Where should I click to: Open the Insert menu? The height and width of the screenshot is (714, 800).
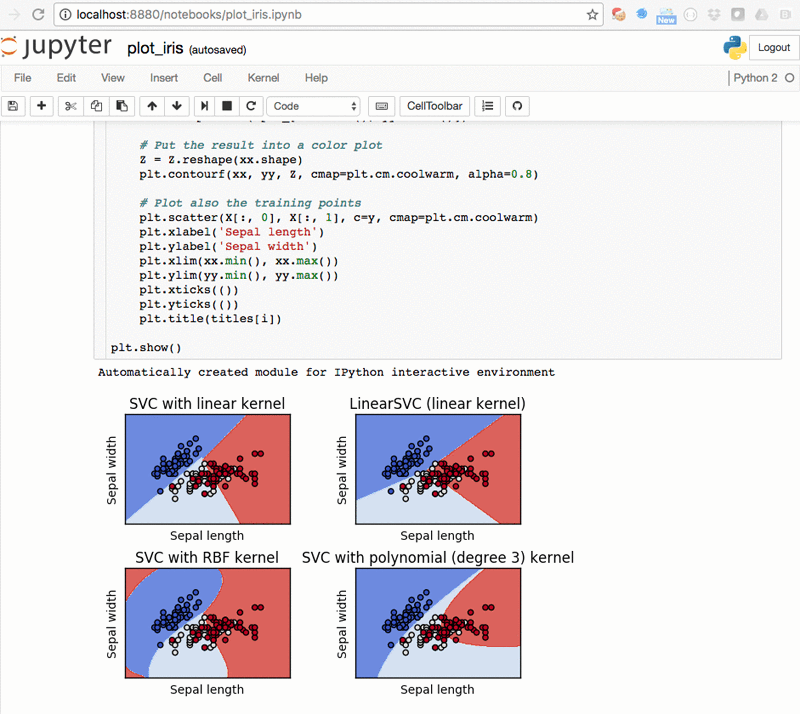(x=164, y=78)
